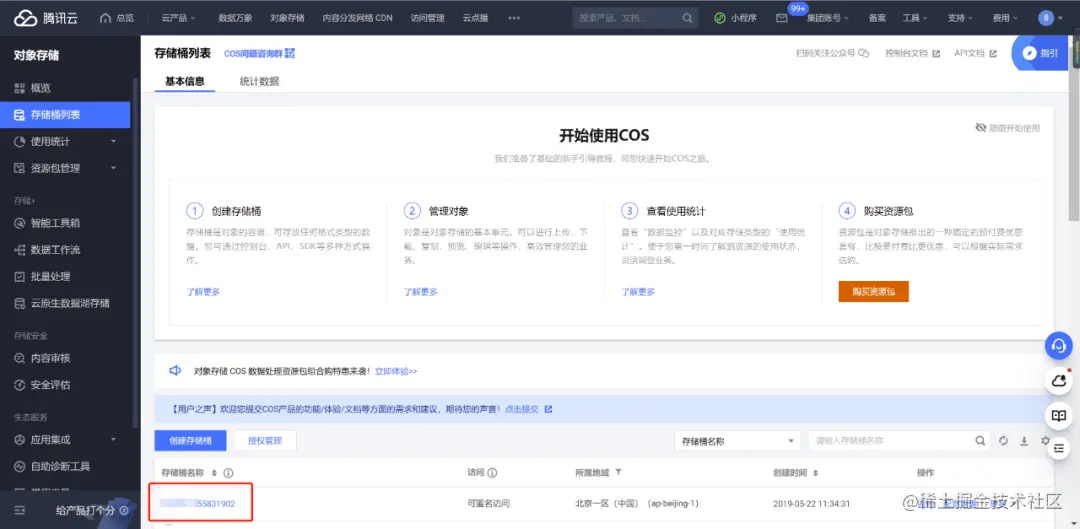Filter by 所属地域 funnel icon

[x=619, y=473]
